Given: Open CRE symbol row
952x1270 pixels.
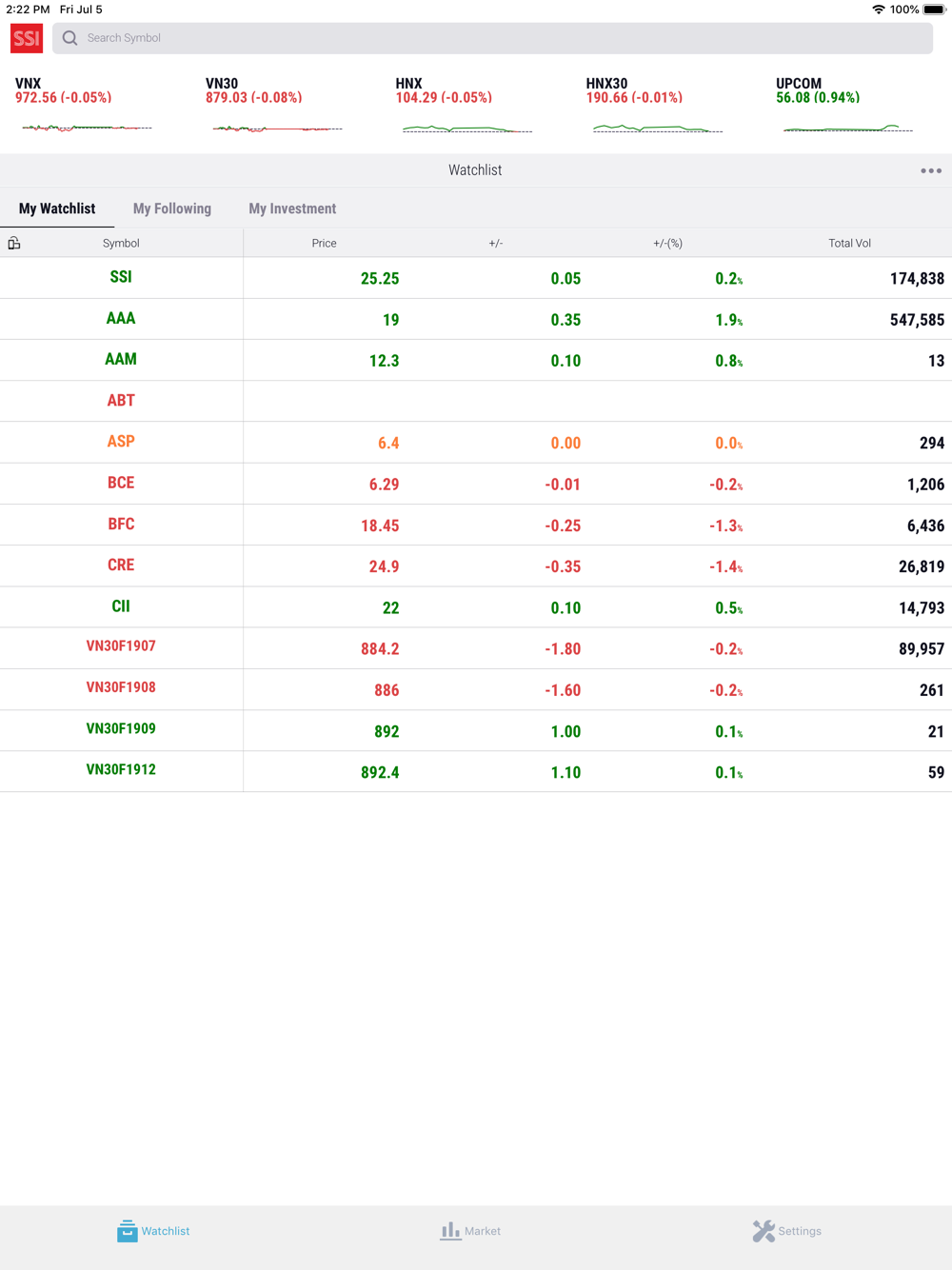Looking at the screenshot, I should point(476,566).
